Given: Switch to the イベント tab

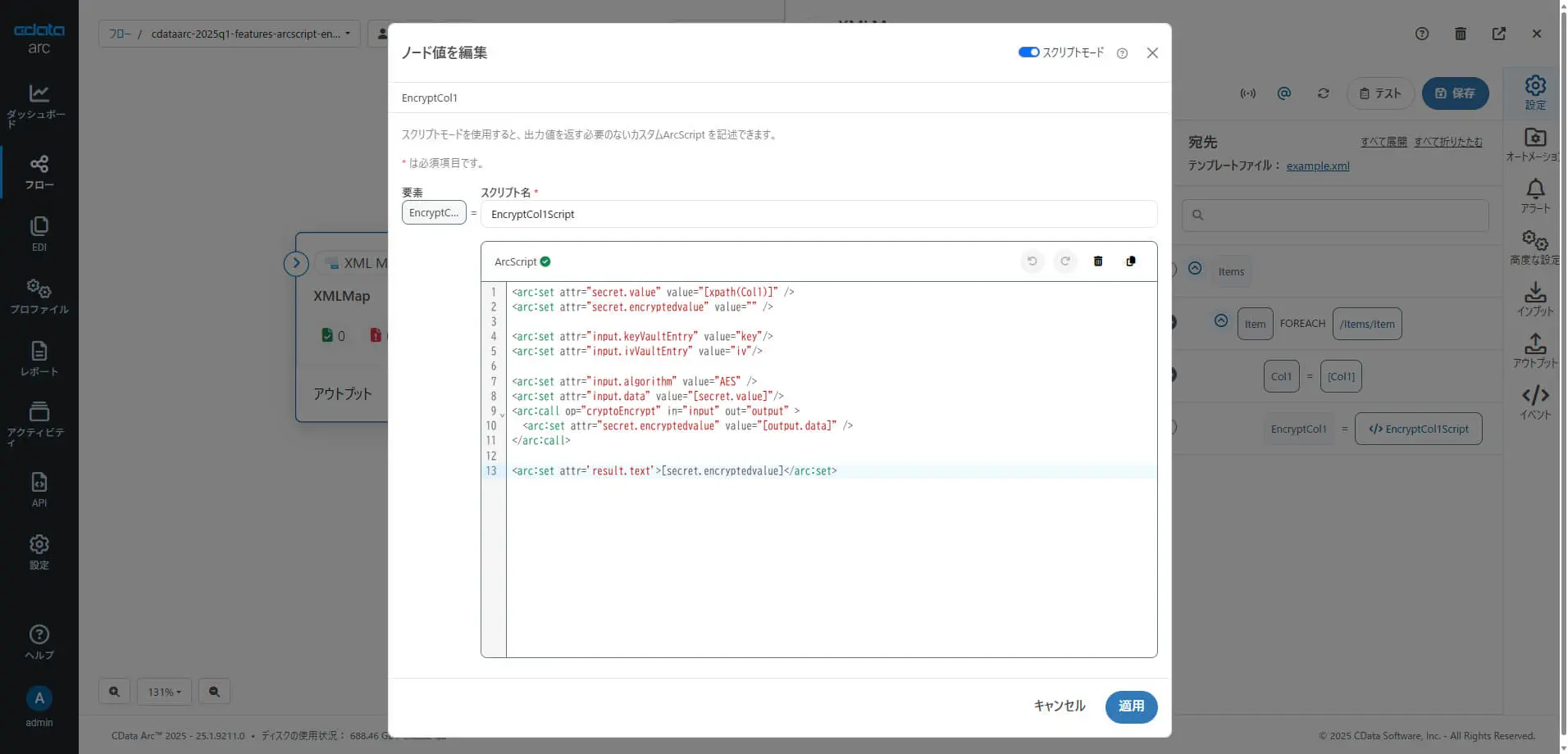Looking at the screenshot, I should [1535, 402].
